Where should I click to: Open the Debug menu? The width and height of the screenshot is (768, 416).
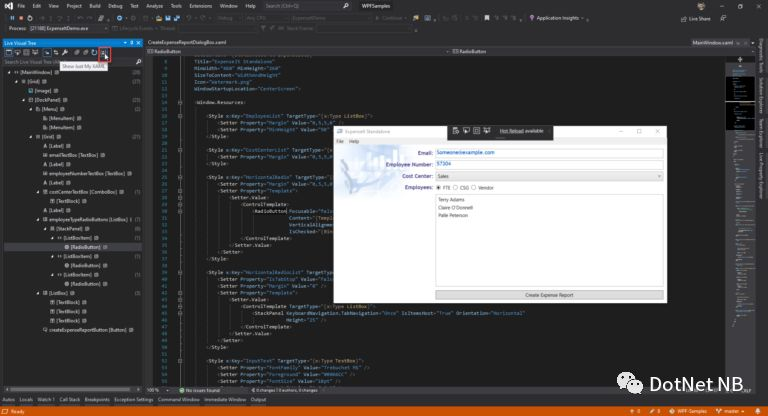[x=115, y=6]
